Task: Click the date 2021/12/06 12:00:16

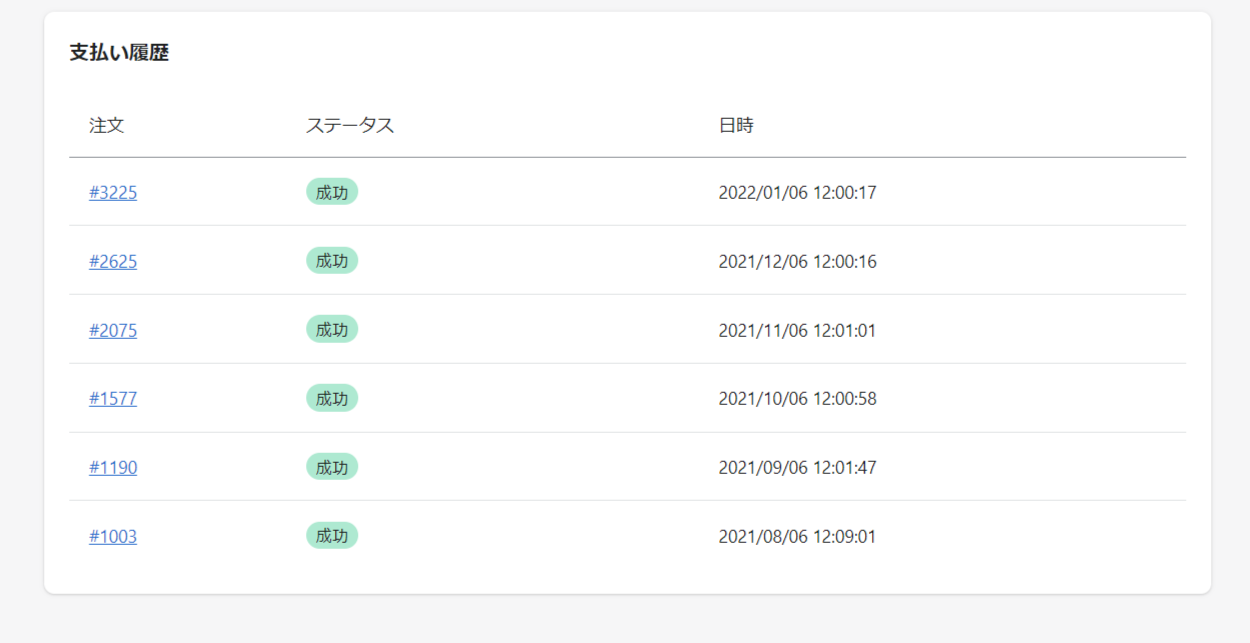Action: (797, 262)
